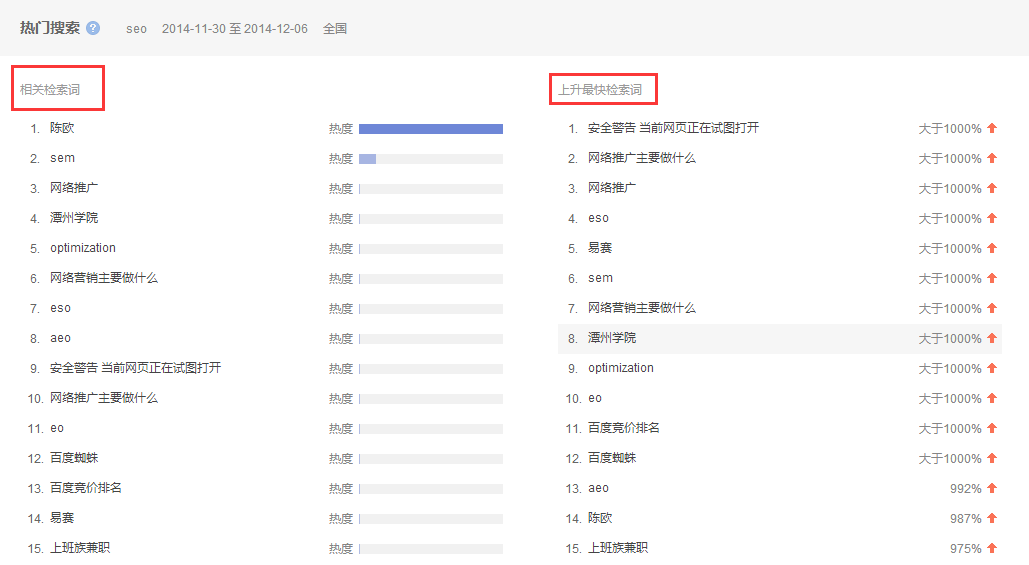1029x565 pixels.
Task: Select the 上升最快检索词 section heading
Action: pos(600,90)
